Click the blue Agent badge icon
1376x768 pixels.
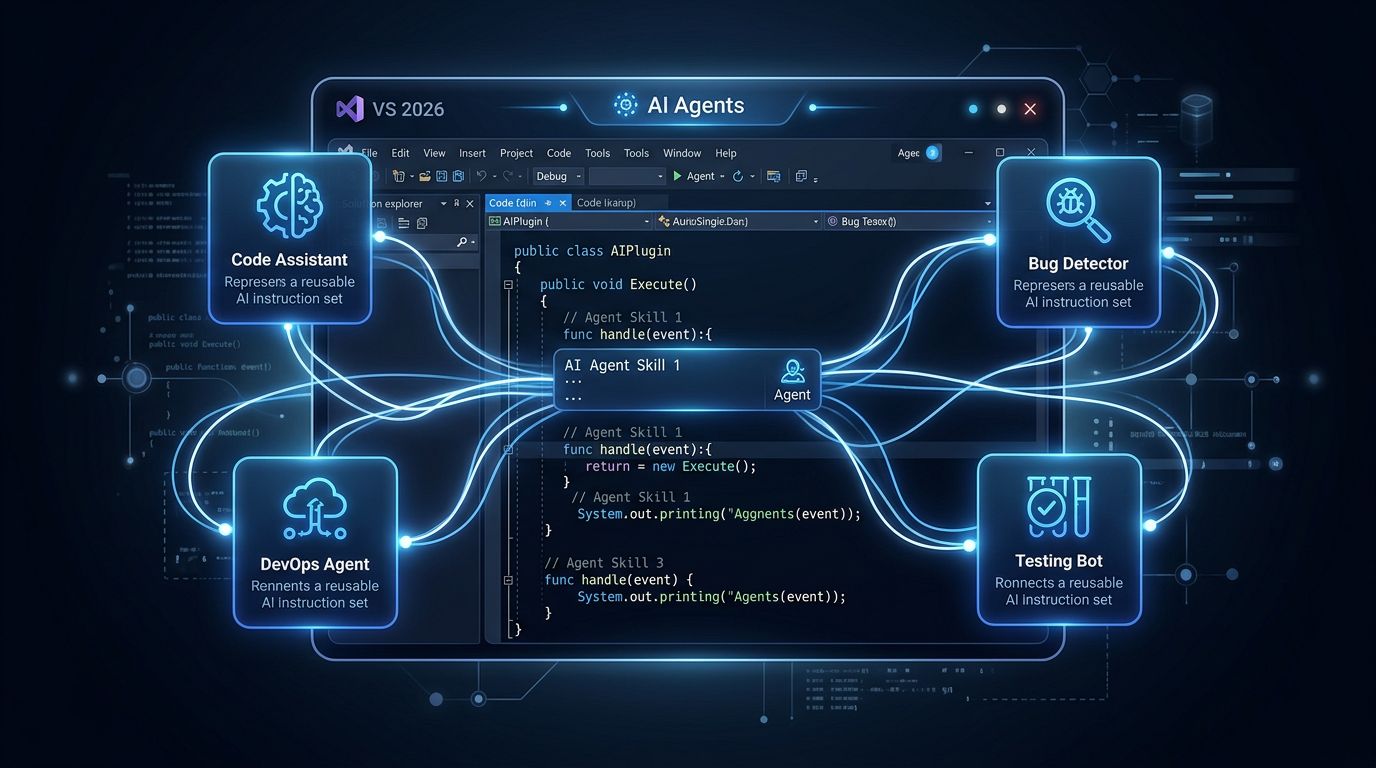tap(933, 153)
